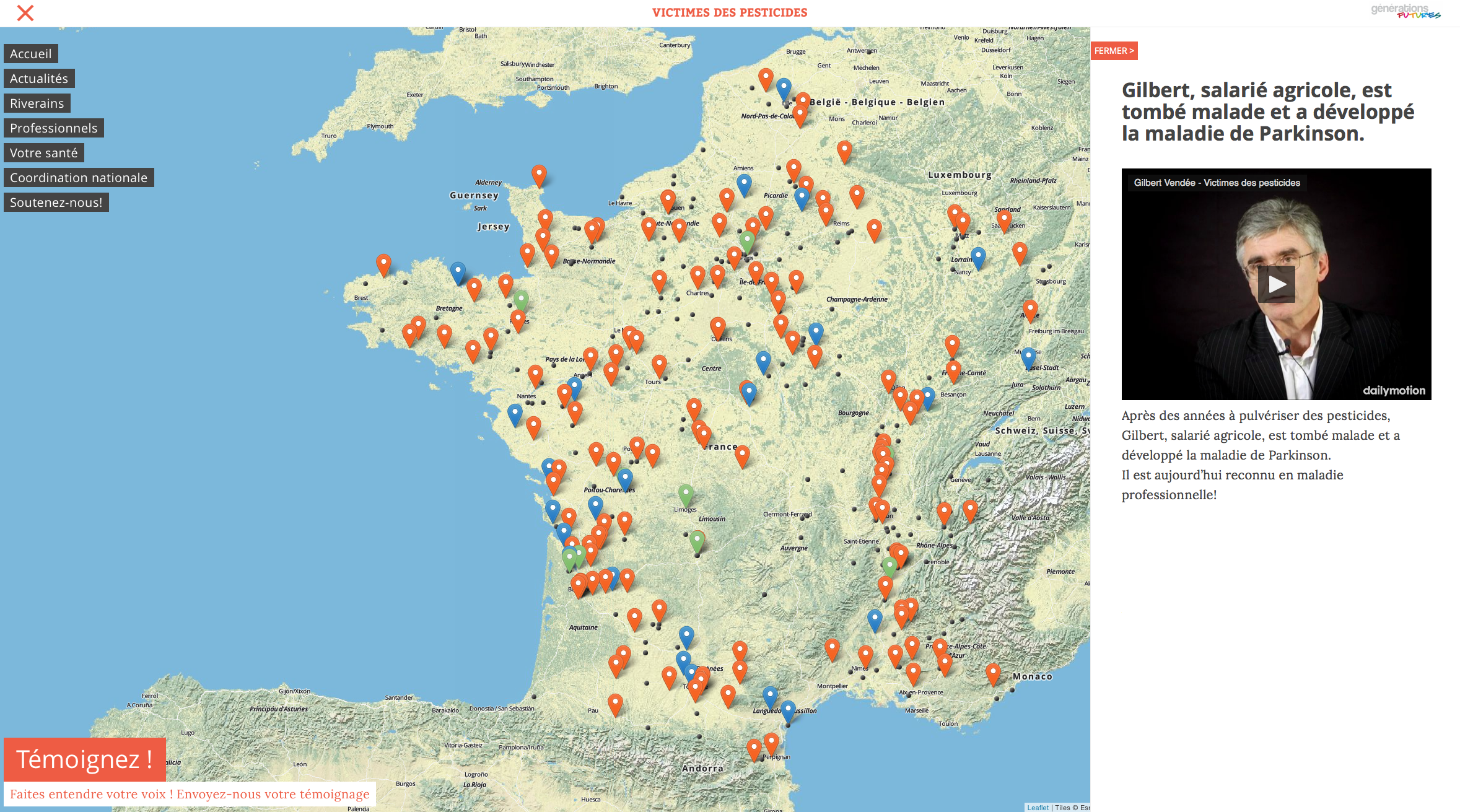Select the orange marker above Perpignan
Image resolution: width=1460 pixels, height=812 pixels.
coord(771,744)
